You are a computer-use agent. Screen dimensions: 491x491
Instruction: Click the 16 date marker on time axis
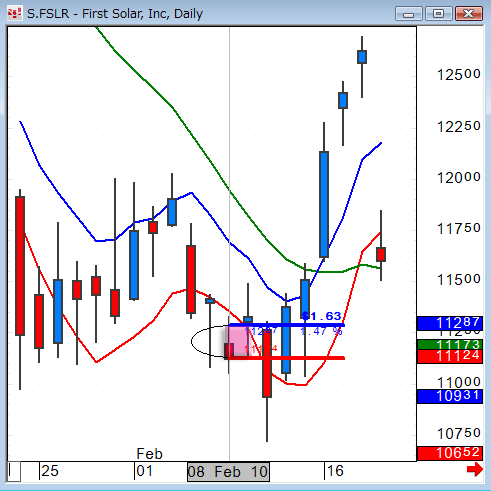(335, 471)
